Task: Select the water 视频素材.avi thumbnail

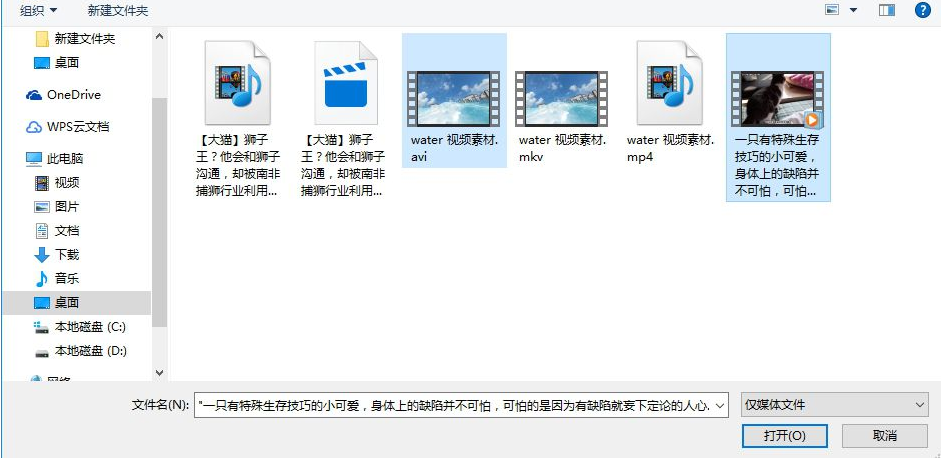Action: pyautogui.click(x=454, y=99)
